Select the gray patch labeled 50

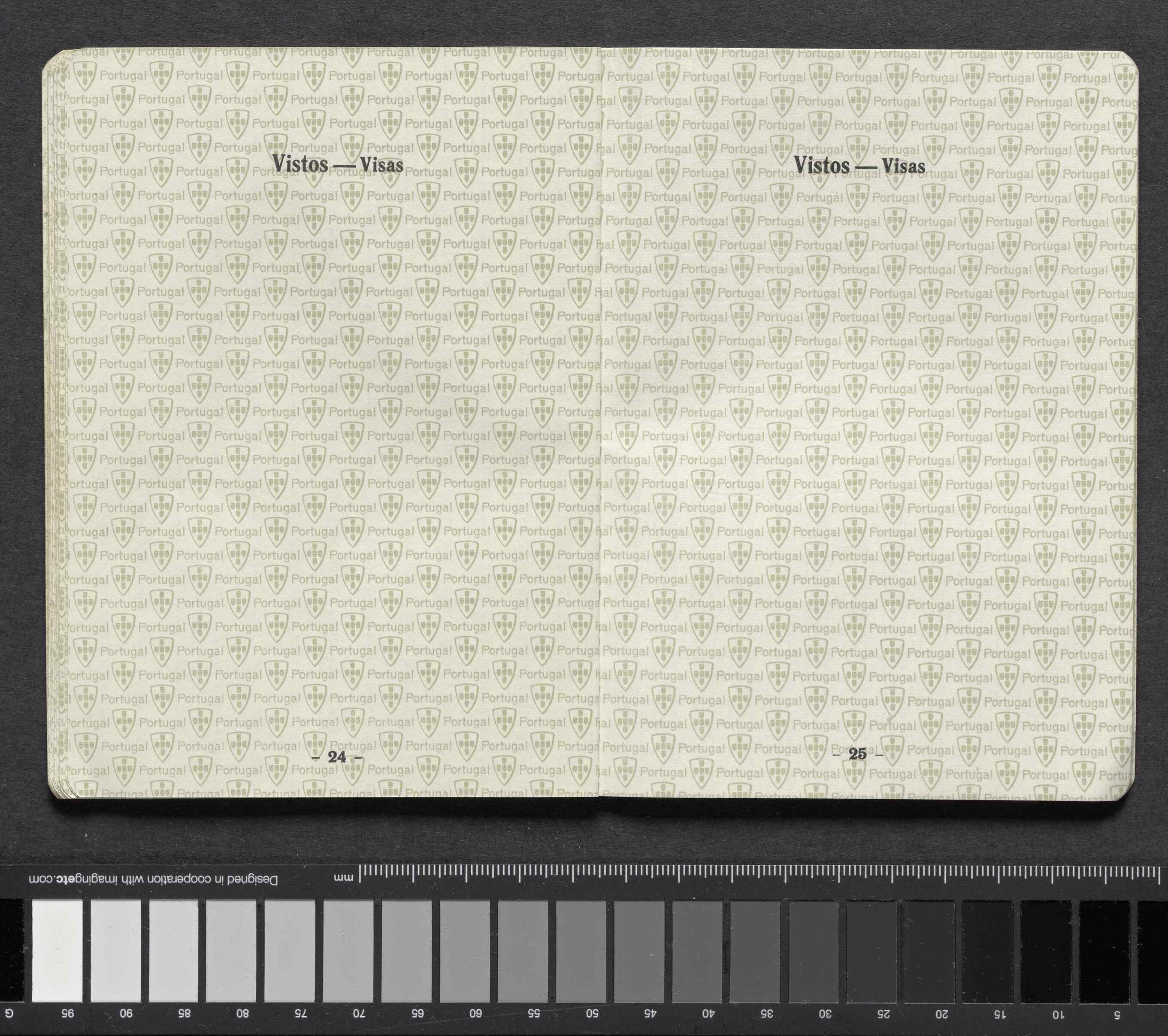581,951
